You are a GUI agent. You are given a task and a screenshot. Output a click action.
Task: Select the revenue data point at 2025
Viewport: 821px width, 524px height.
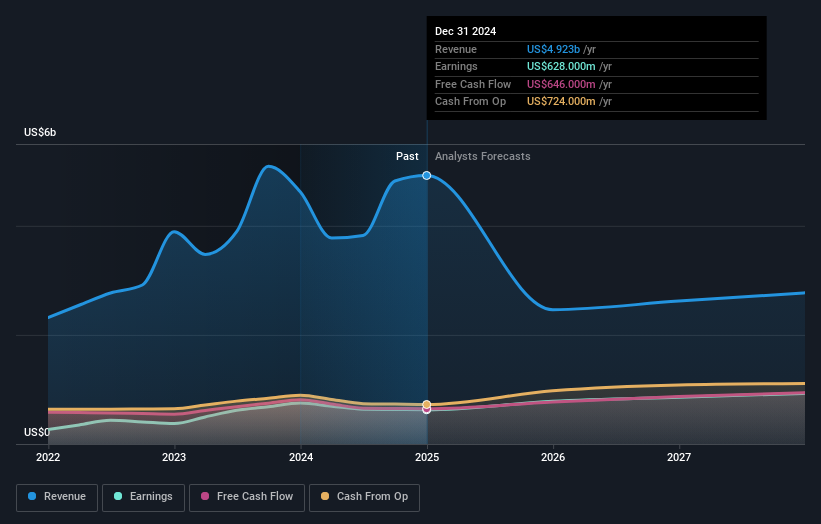point(427,175)
